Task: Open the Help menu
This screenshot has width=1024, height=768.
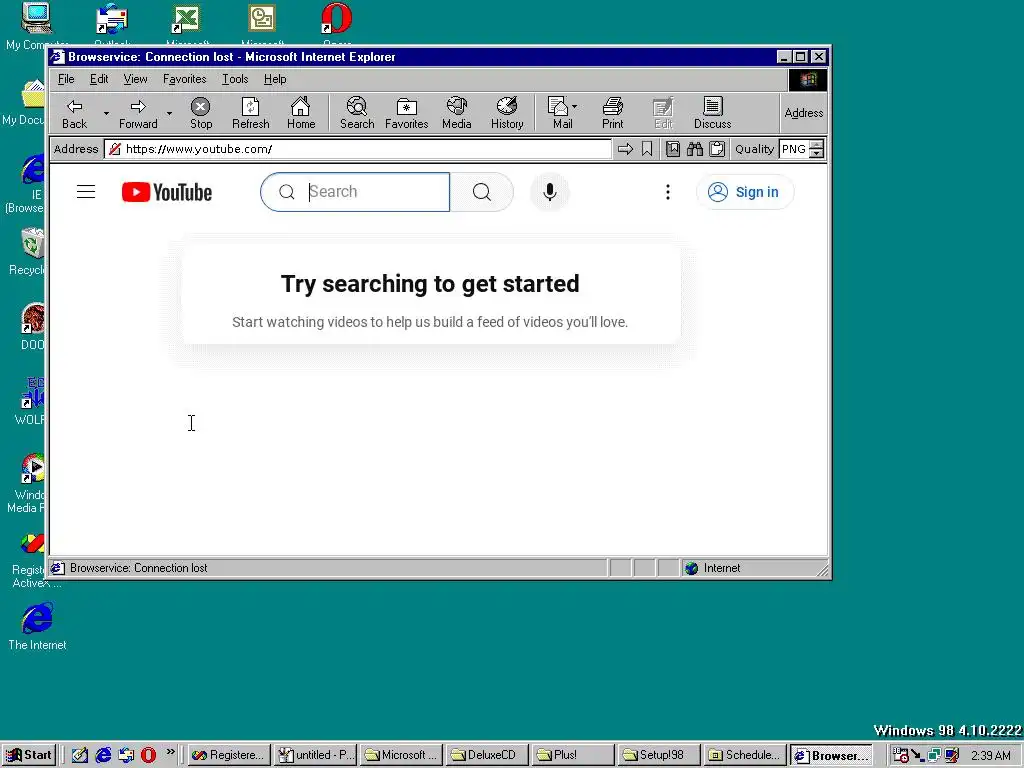Action: pyautogui.click(x=275, y=79)
